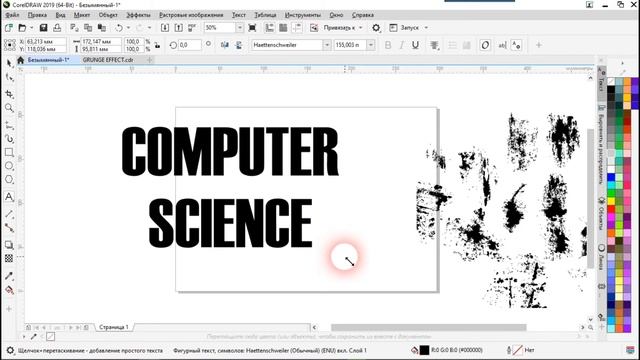Toggle Italic text formatting

click(x=401, y=45)
